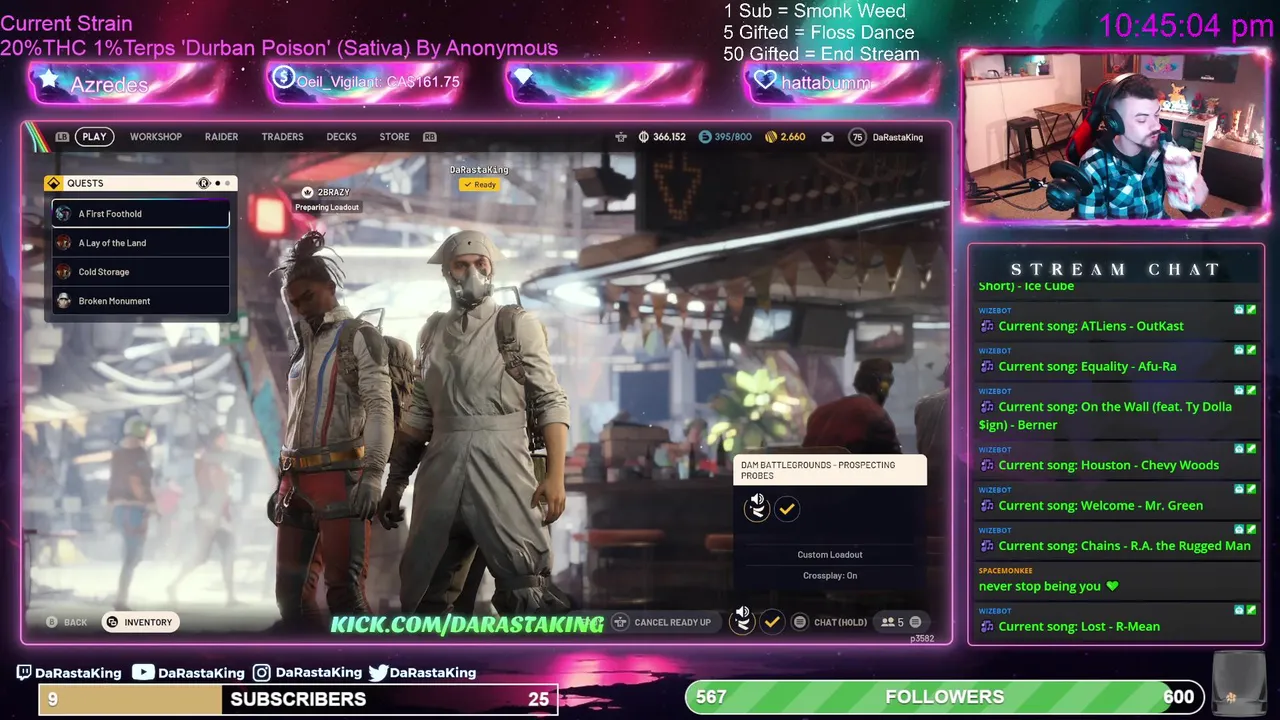Select the A Lay of the Land quest icon

pyautogui.click(x=63, y=243)
